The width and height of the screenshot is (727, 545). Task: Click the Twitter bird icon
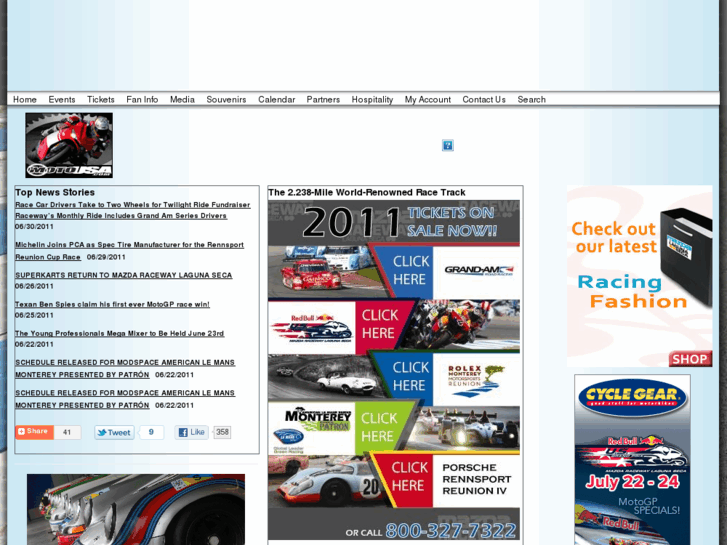(101, 433)
